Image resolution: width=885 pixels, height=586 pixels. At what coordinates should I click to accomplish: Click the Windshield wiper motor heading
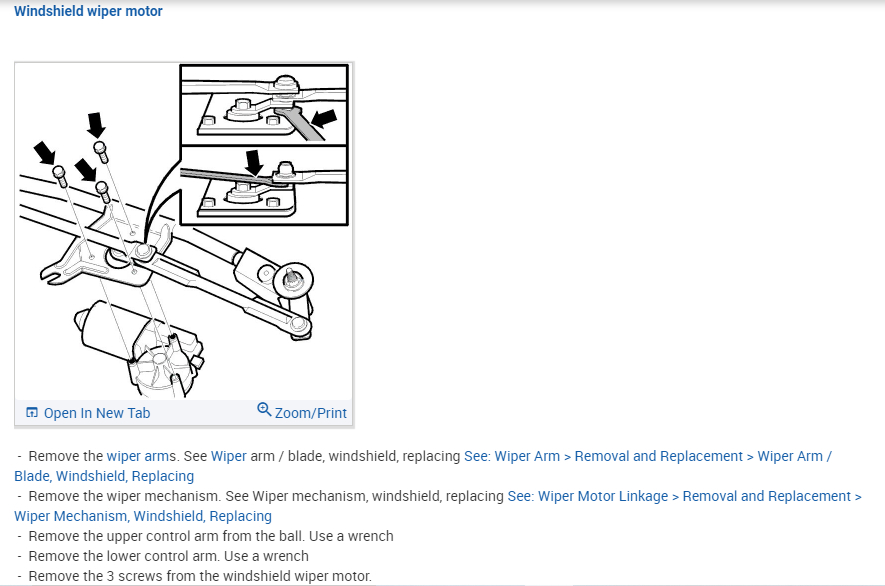88,11
